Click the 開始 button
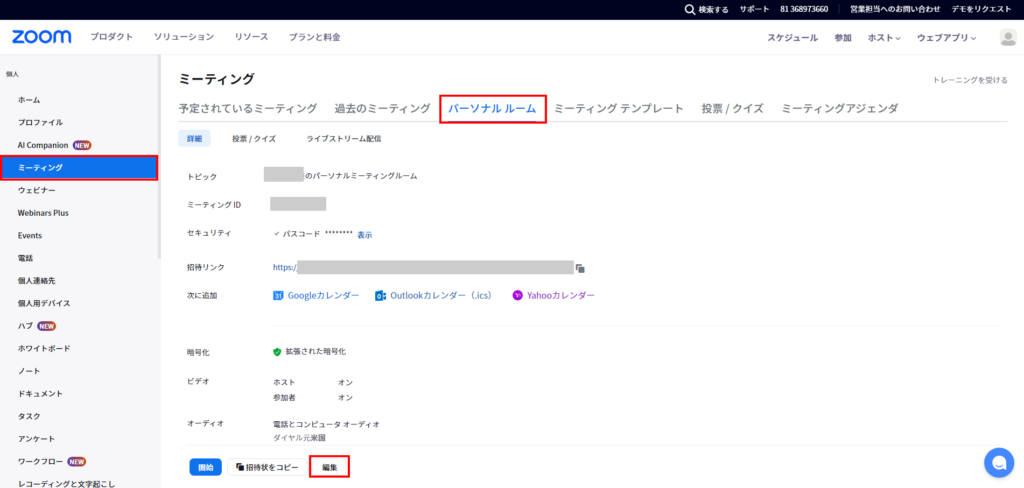 point(205,467)
